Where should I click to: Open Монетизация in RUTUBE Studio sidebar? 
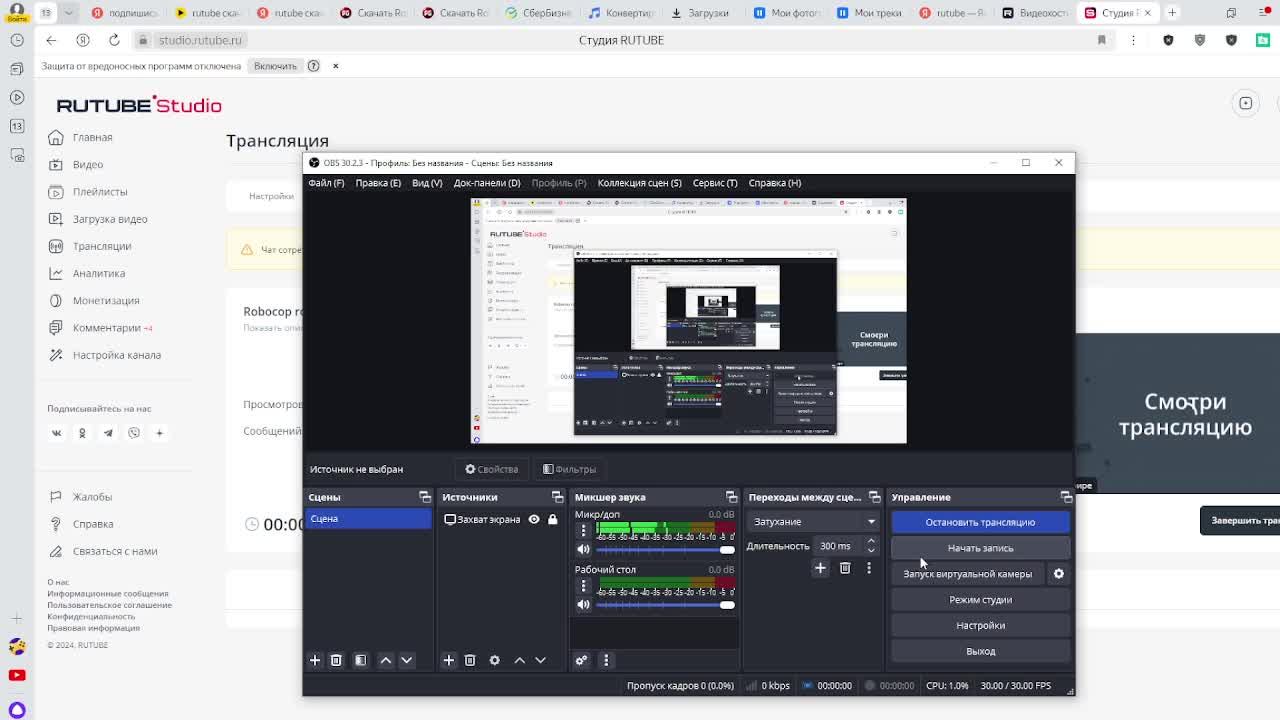click(106, 301)
